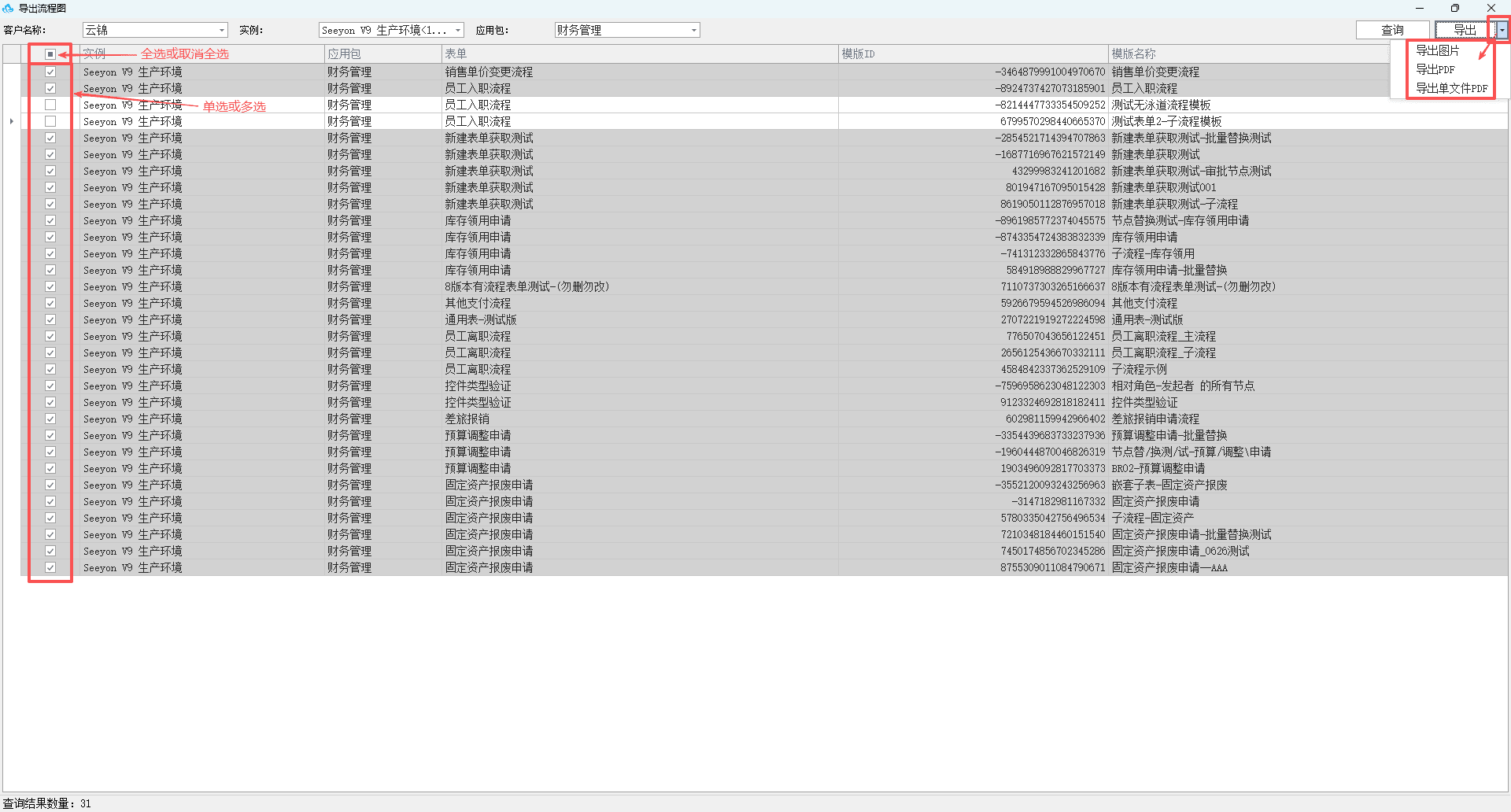Check the 测试无泳道流程模板 row checkbox

click(50, 105)
